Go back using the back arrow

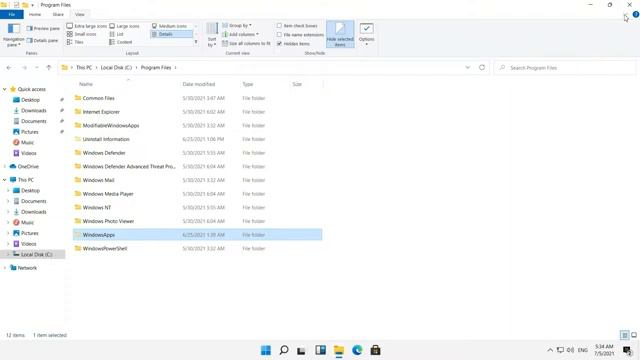(x=9, y=68)
